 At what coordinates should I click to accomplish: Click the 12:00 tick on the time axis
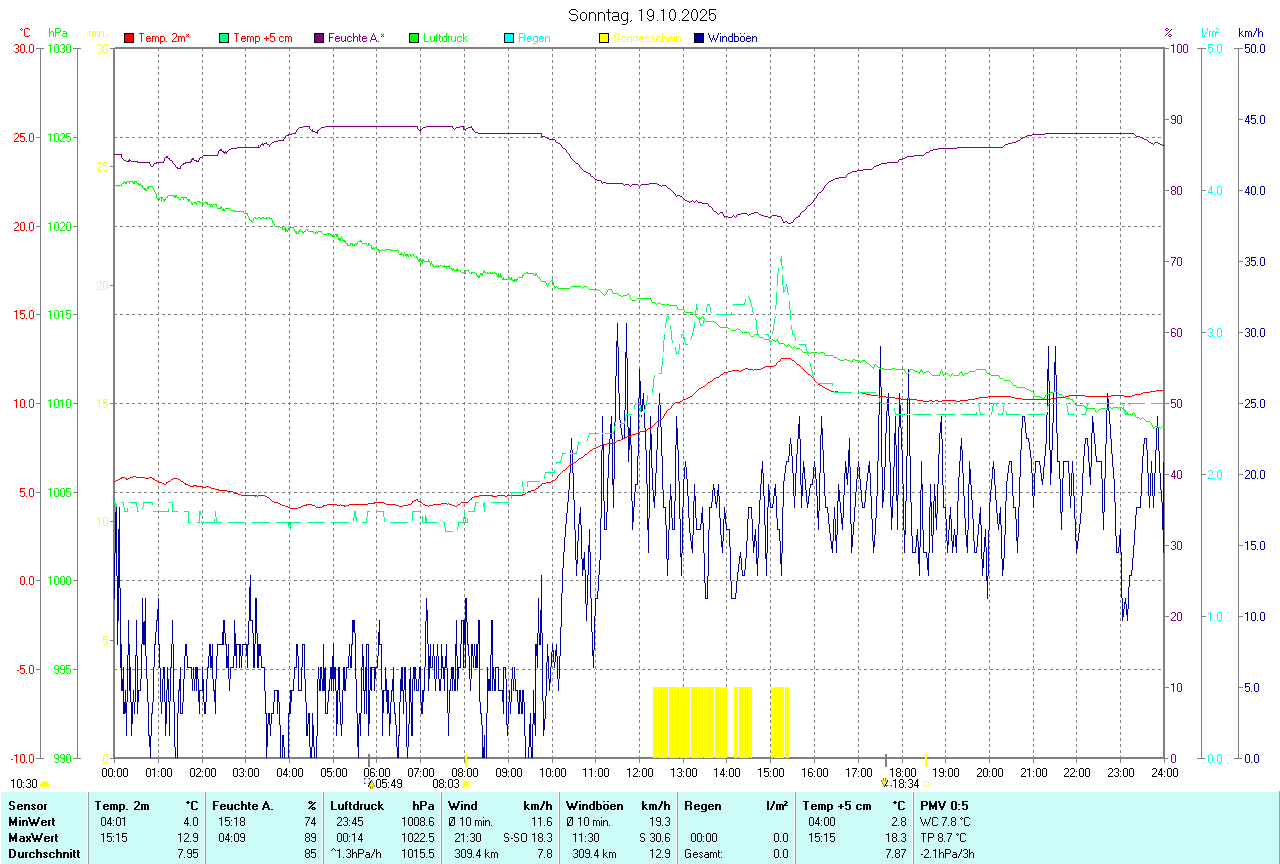[639, 772]
